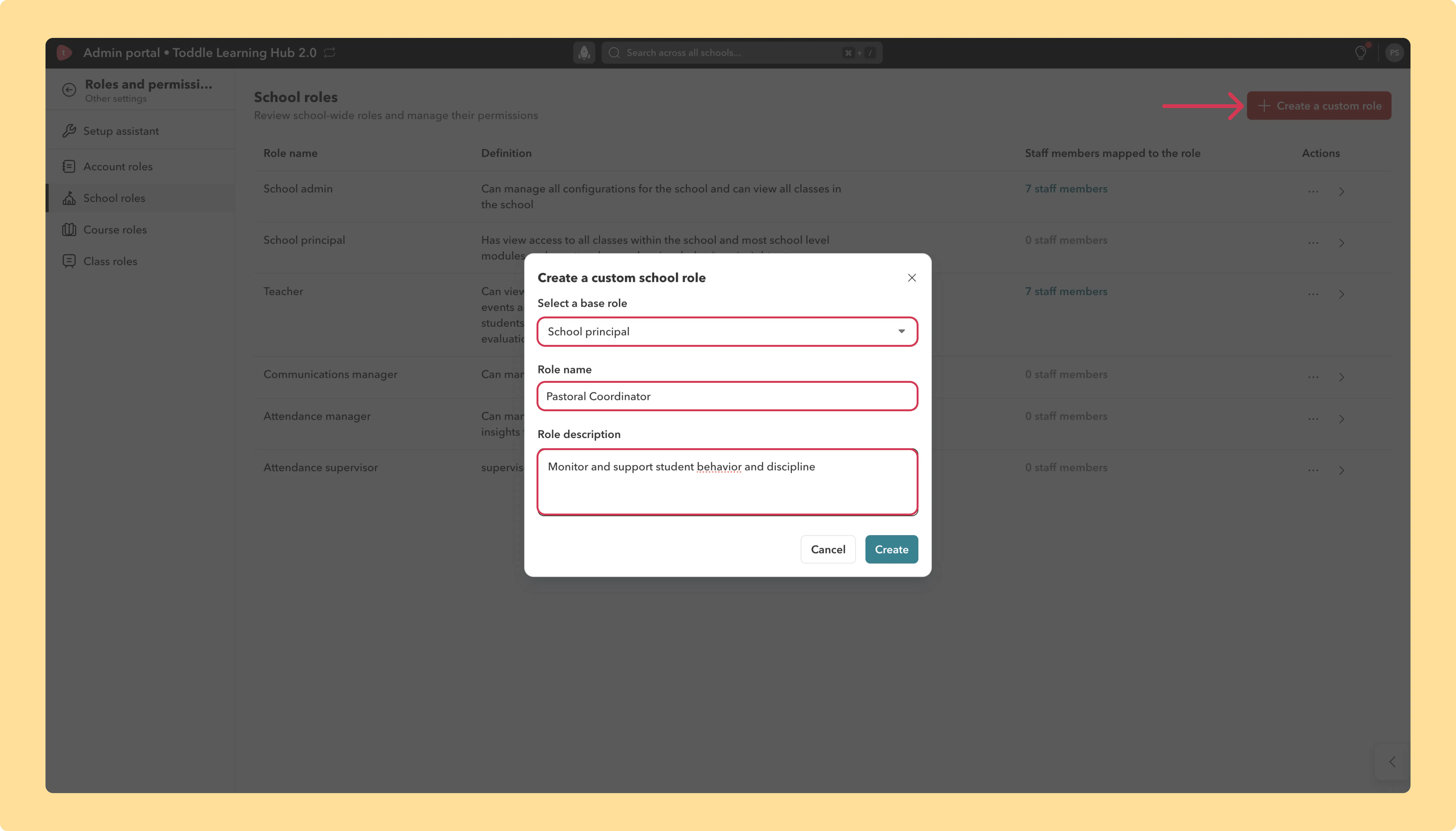Open Setup assistant in sidebar
Screen dimensions: 1456x831
pyautogui.click(x=139, y=131)
